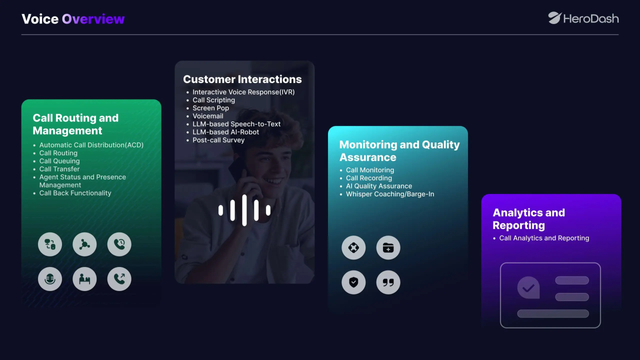The image size is (640, 360).
Task: Click the 'LLM-based Speech-to-Text' bullet
Action: (237, 124)
